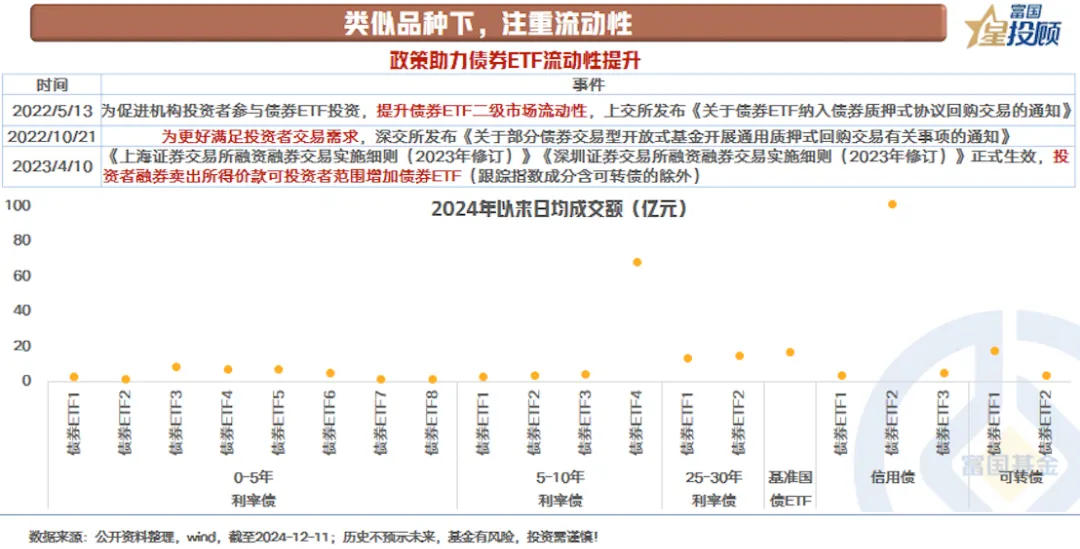Image resolution: width=1080 pixels, height=549 pixels.
Task: Click the 事件 column header
Action: coord(588,85)
